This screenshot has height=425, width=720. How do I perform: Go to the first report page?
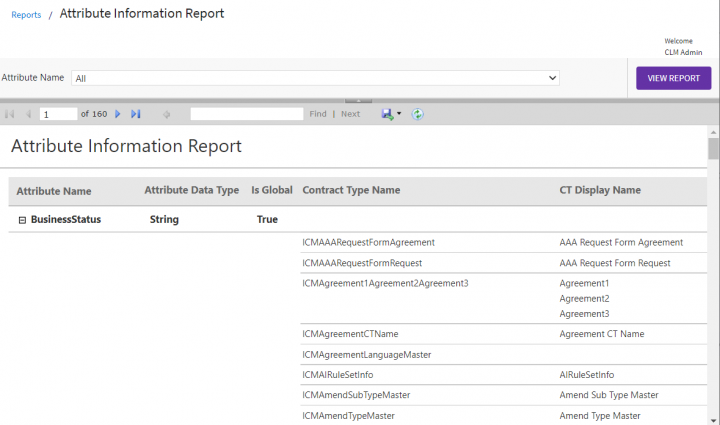point(10,114)
